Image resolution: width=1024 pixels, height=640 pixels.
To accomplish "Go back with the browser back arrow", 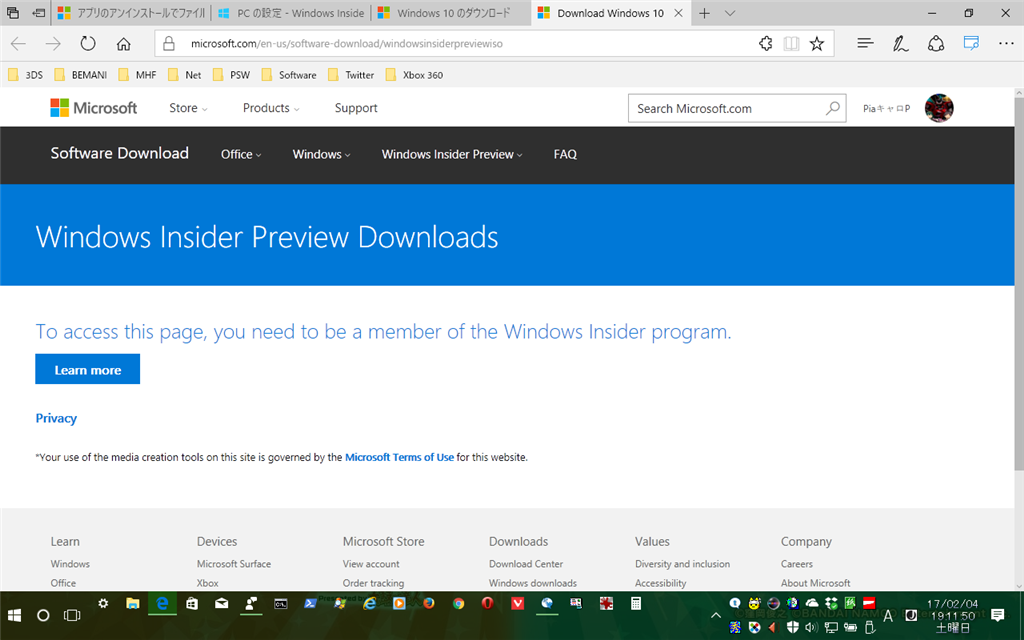I will 18,44.
